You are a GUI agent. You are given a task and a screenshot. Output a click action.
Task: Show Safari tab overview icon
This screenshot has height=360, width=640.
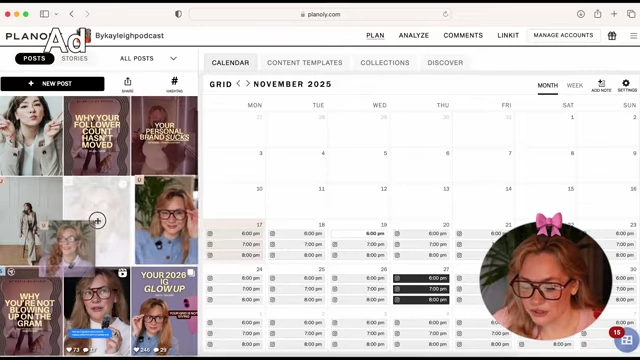click(x=631, y=14)
